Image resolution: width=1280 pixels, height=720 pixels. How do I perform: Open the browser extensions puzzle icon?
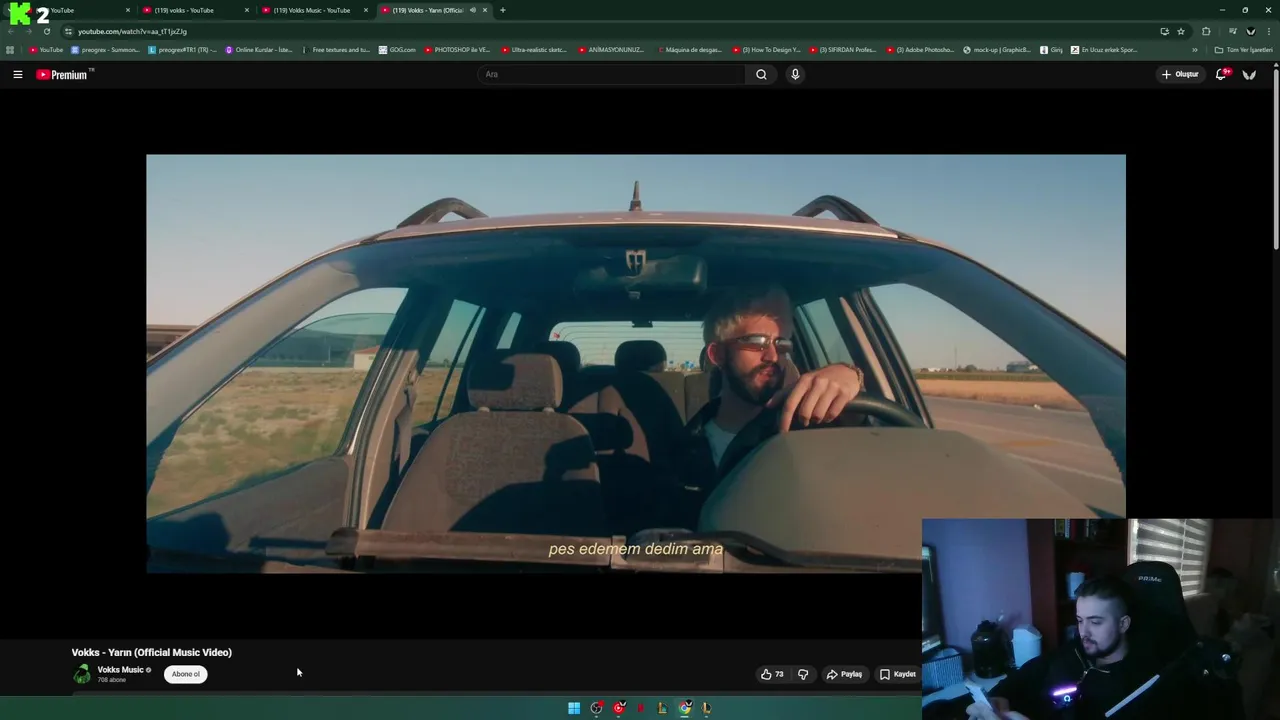click(x=1206, y=31)
